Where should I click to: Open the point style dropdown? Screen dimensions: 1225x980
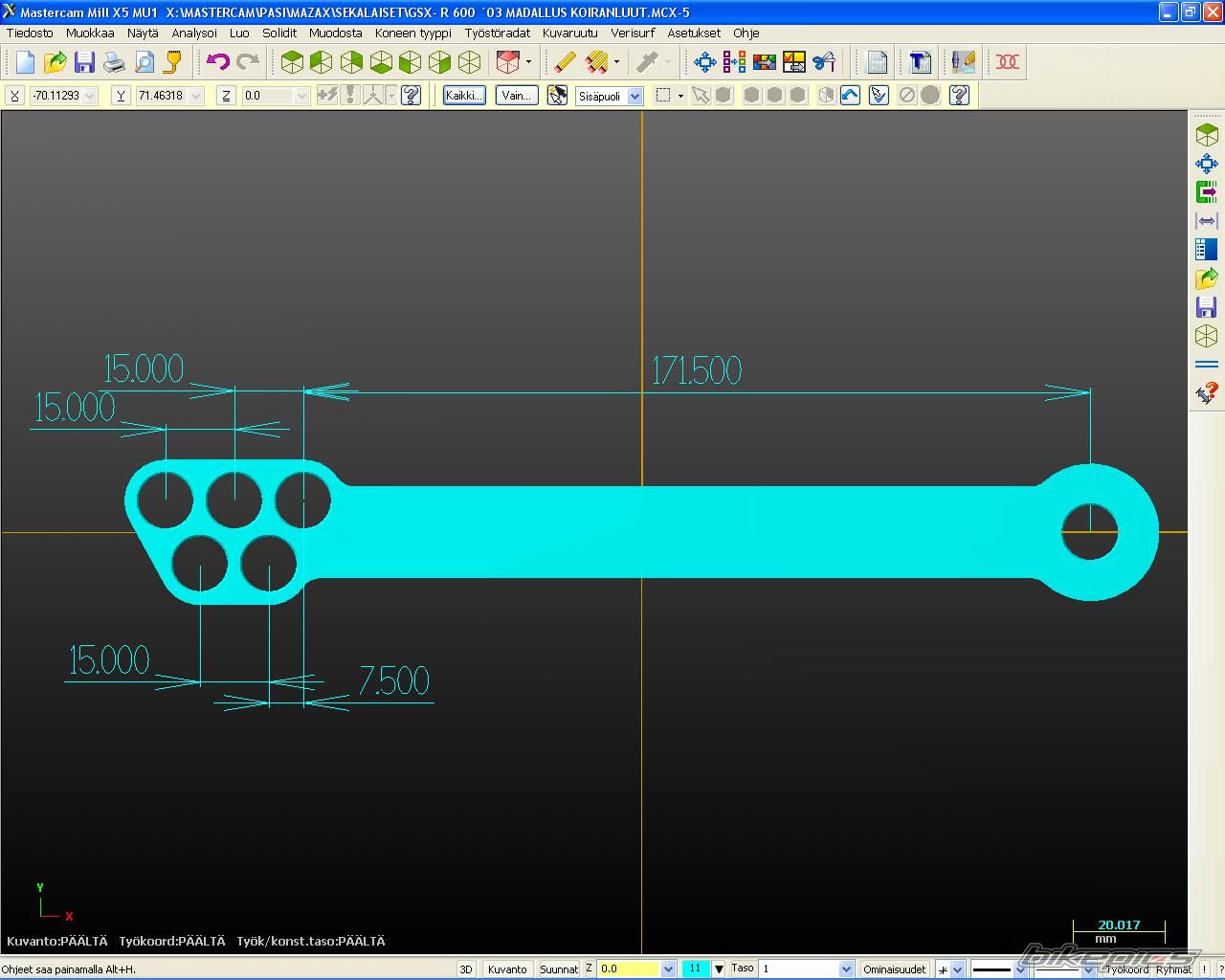(x=957, y=969)
